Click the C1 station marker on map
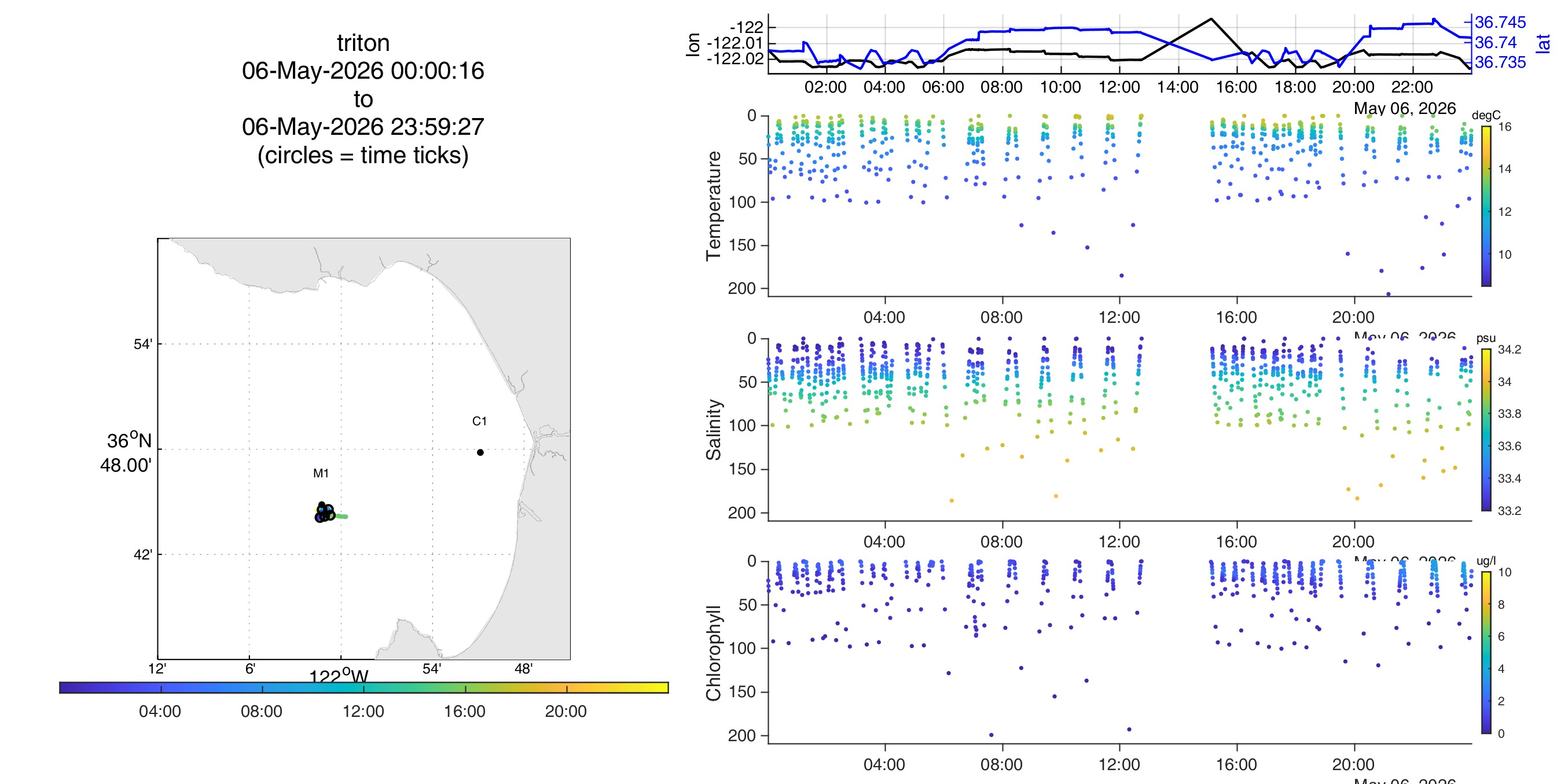Image resolution: width=1568 pixels, height=784 pixels. pos(480,452)
